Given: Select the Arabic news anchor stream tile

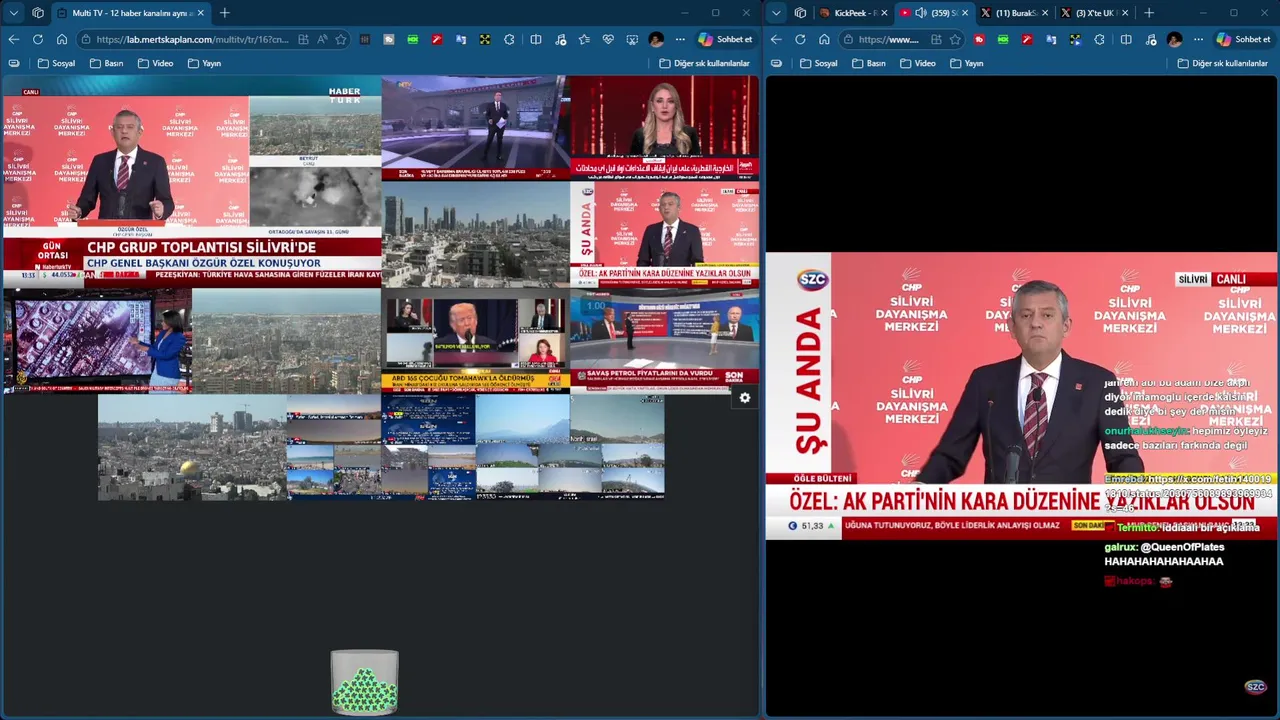Looking at the screenshot, I should tap(664, 127).
